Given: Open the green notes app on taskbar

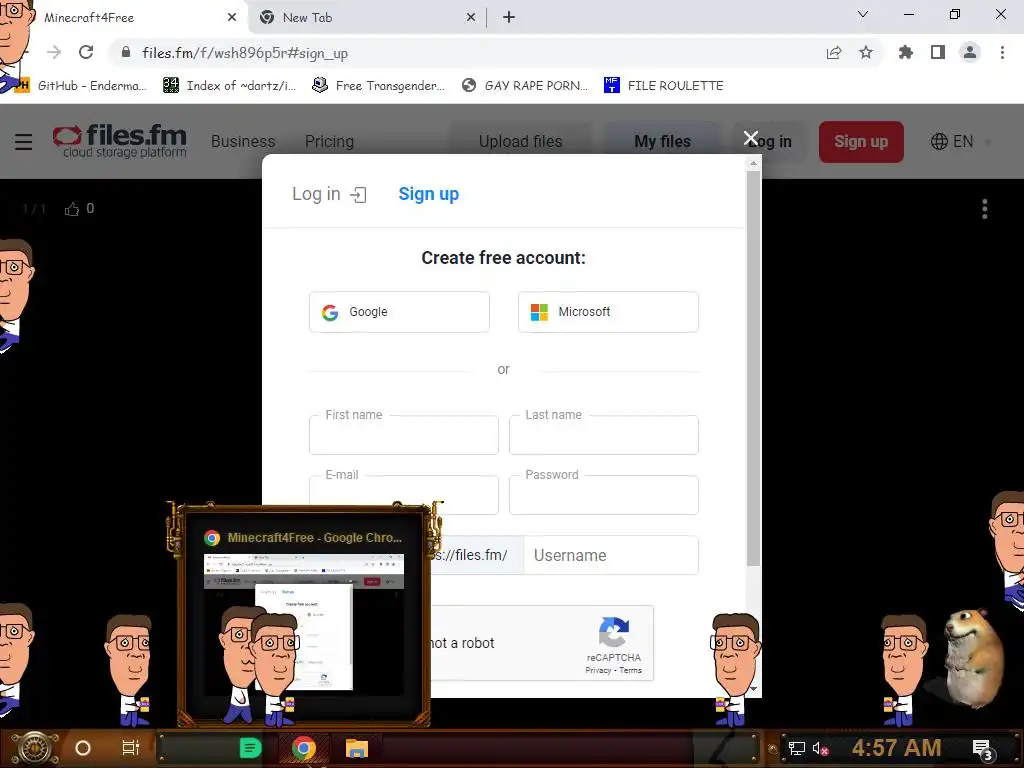Looking at the screenshot, I should pyautogui.click(x=250, y=748).
